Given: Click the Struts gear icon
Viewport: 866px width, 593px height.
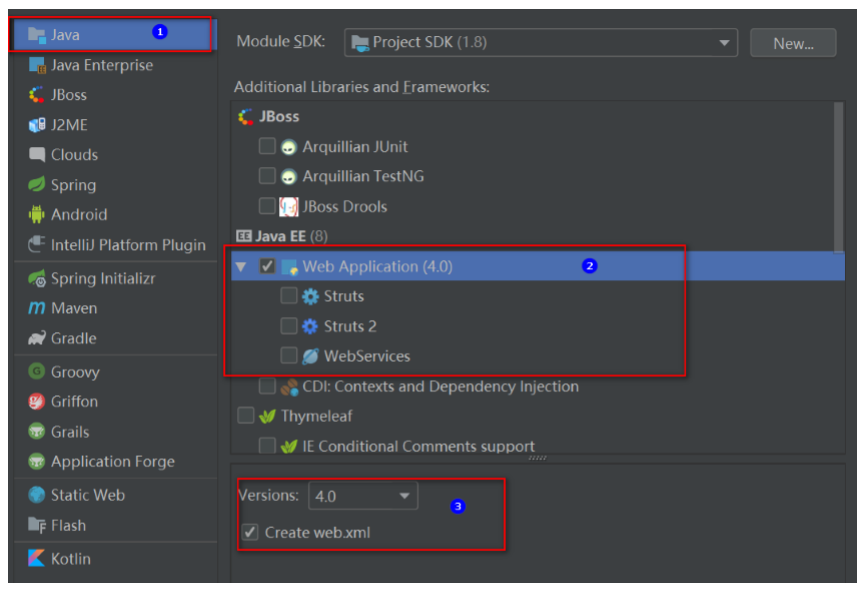Looking at the screenshot, I should point(310,296).
